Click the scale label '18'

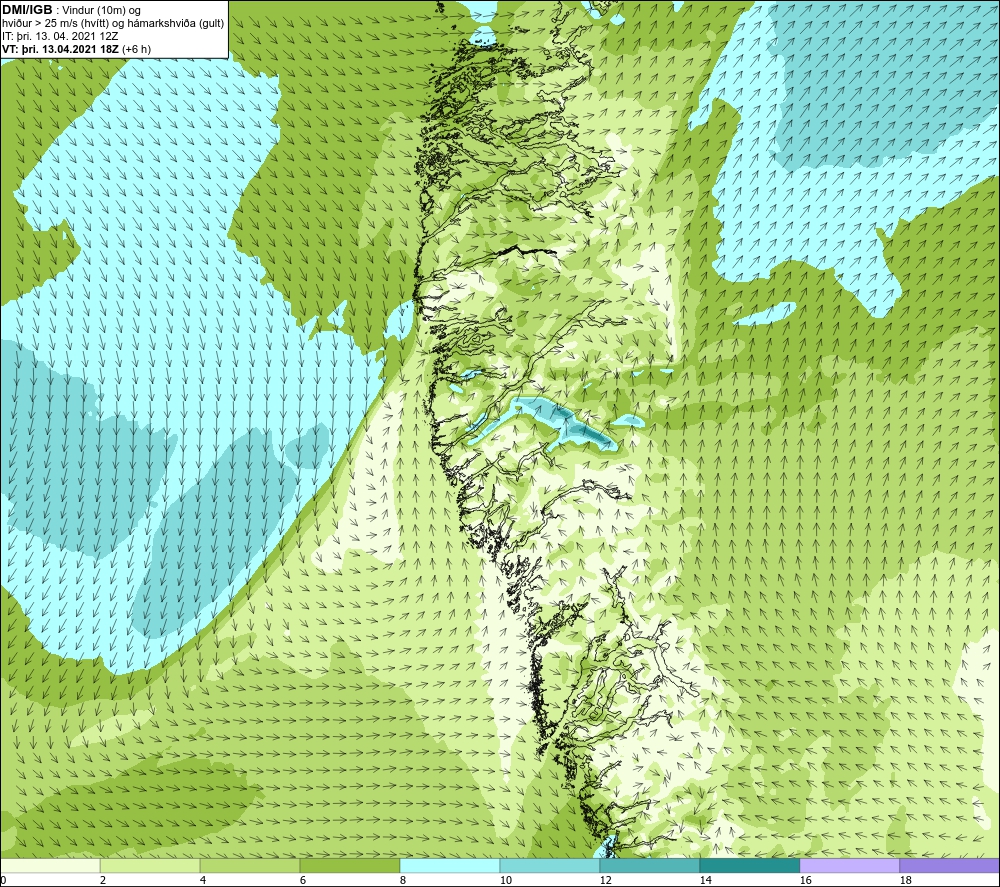(905, 880)
